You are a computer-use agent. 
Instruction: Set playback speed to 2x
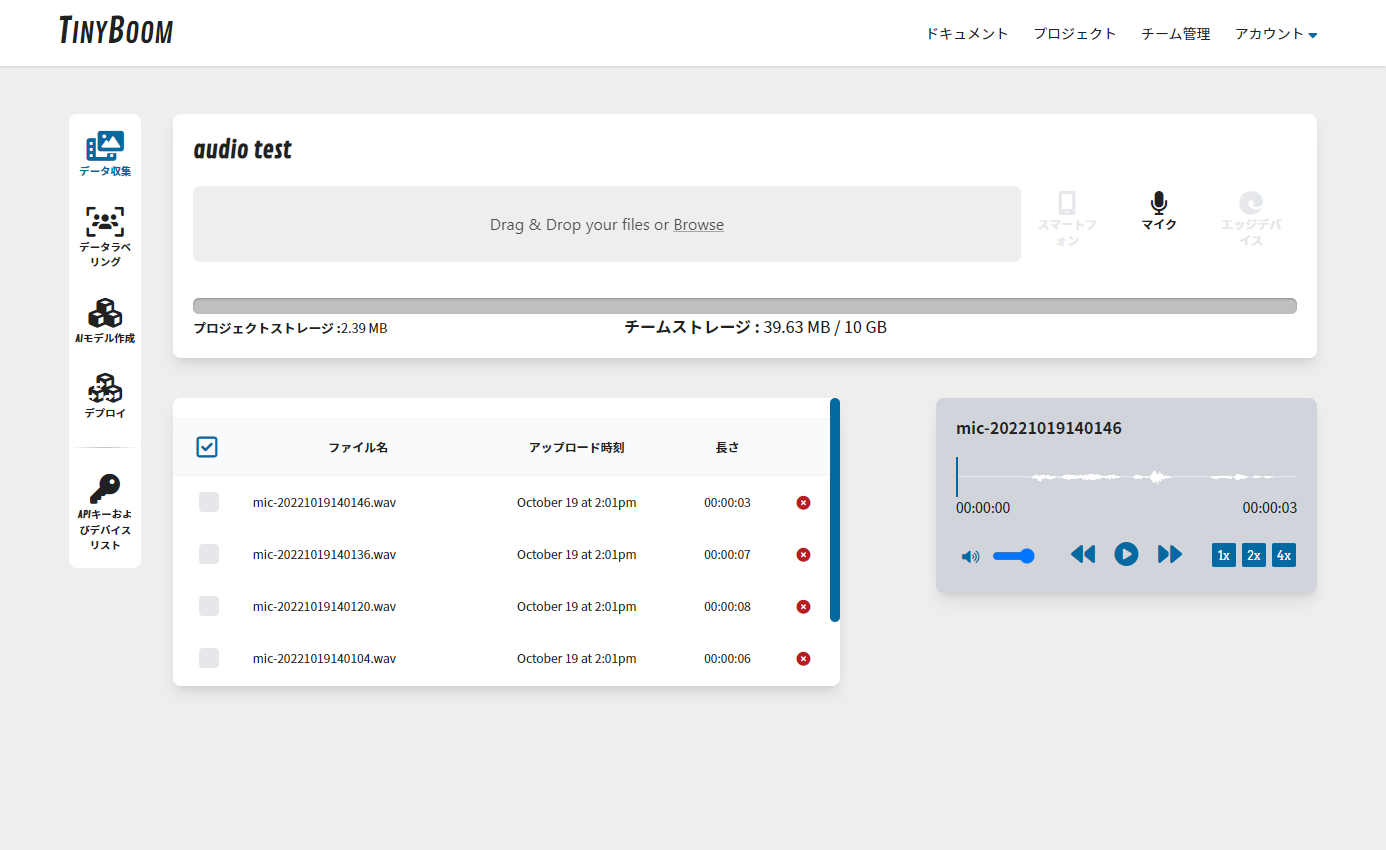[x=1254, y=555]
